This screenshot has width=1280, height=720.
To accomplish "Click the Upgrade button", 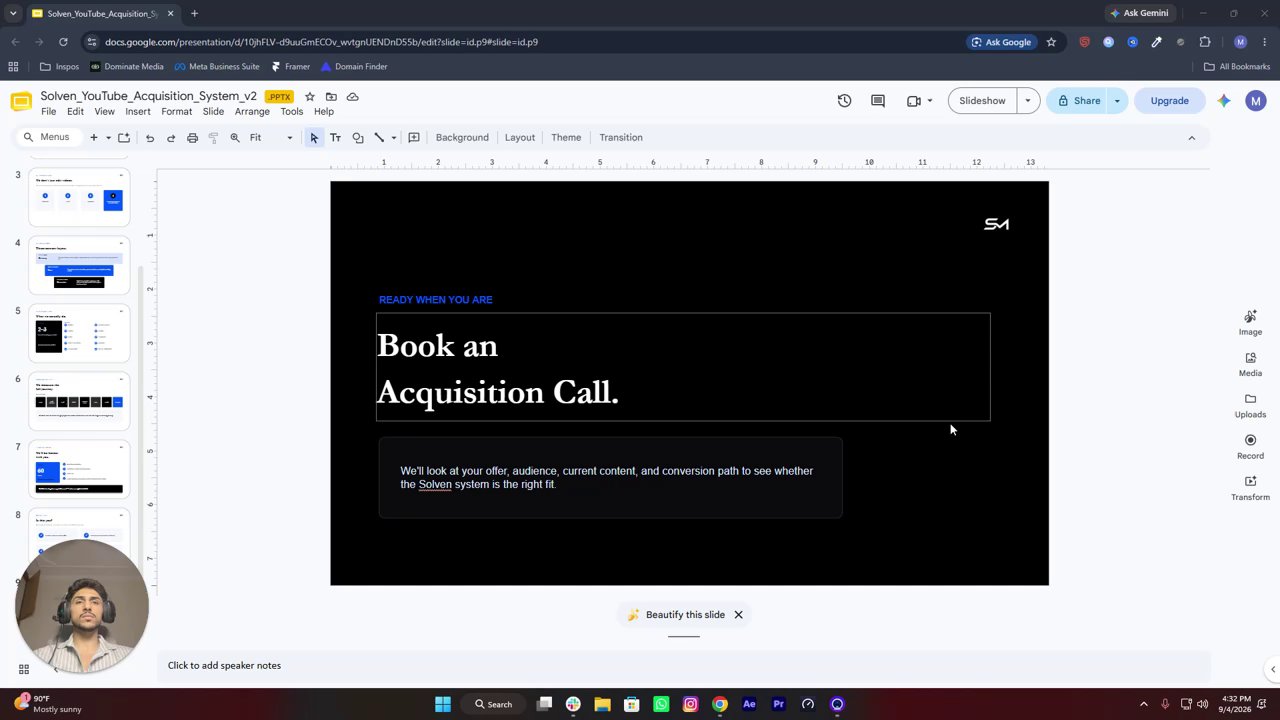I will (x=1169, y=101).
